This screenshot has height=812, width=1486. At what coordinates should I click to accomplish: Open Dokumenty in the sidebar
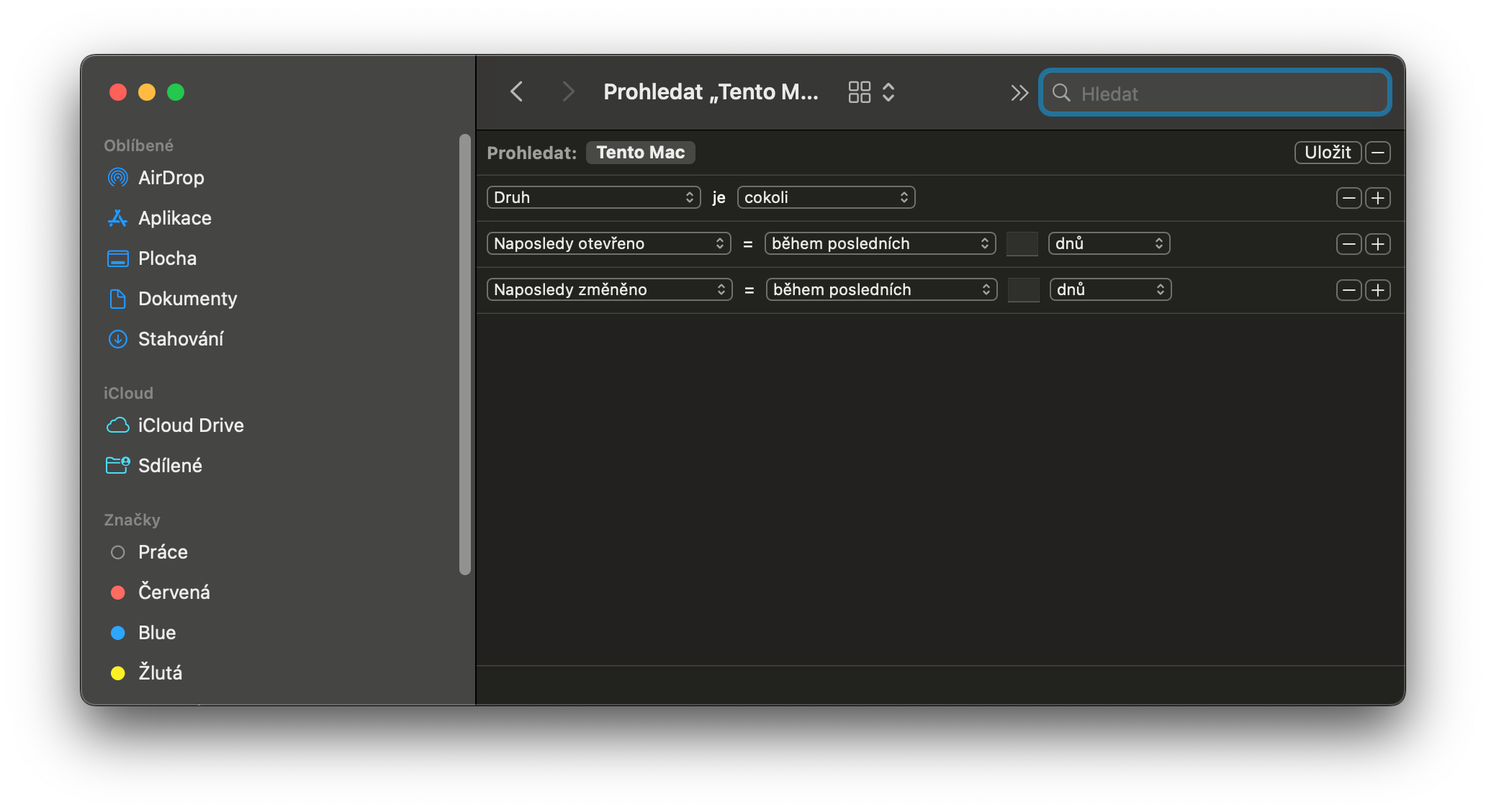point(187,299)
